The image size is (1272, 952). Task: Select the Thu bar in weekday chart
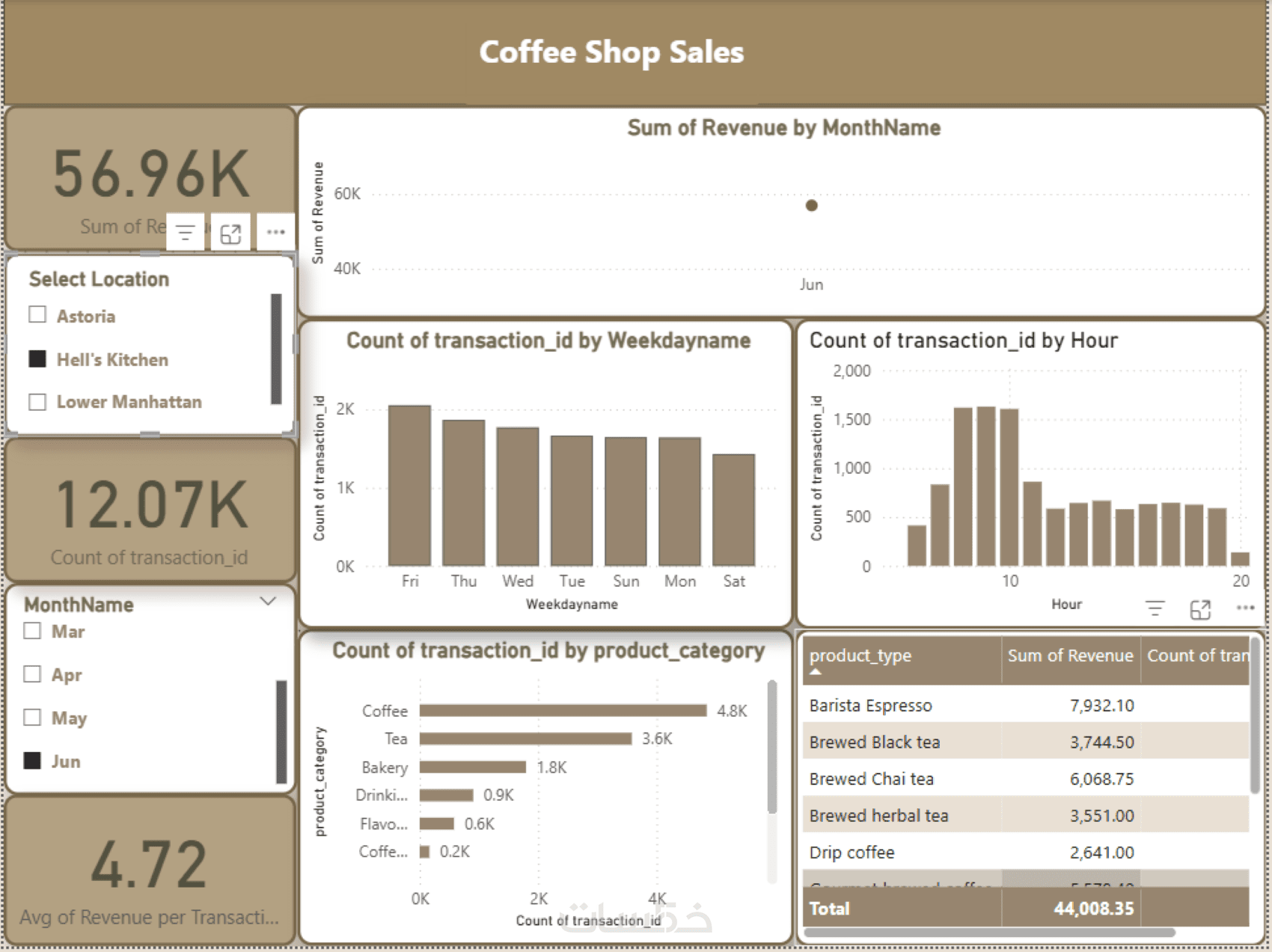[464, 492]
